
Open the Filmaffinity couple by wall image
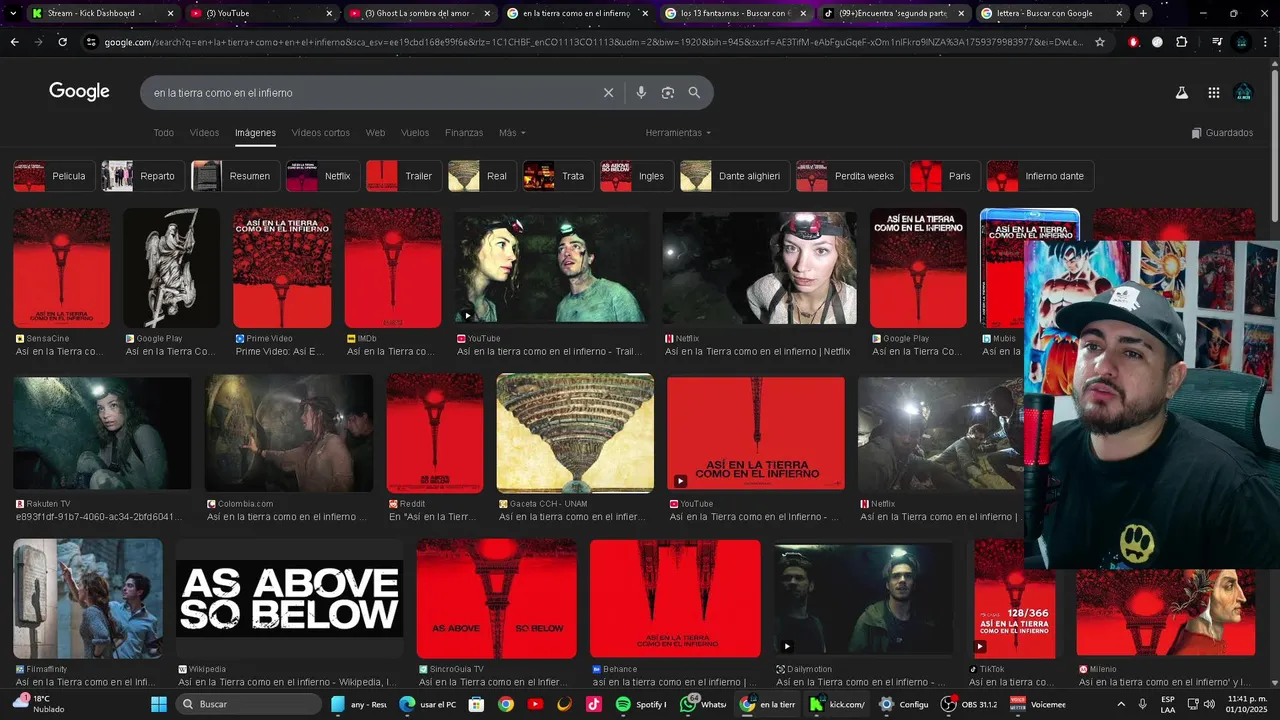coord(88,598)
